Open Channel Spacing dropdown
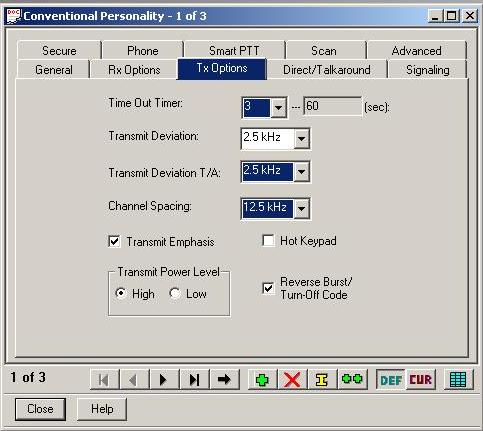Viewport: 483px width, 431px height. pyautogui.click(x=301, y=209)
